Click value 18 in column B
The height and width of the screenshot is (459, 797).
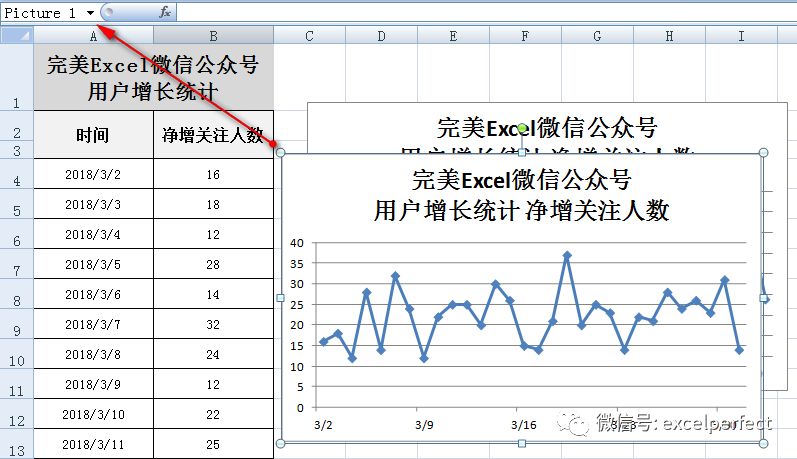pyautogui.click(x=213, y=204)
